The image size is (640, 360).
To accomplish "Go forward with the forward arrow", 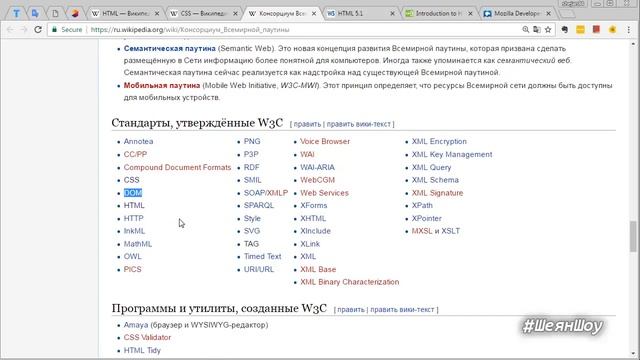I will pyautogui.click(x=24, y=29).
